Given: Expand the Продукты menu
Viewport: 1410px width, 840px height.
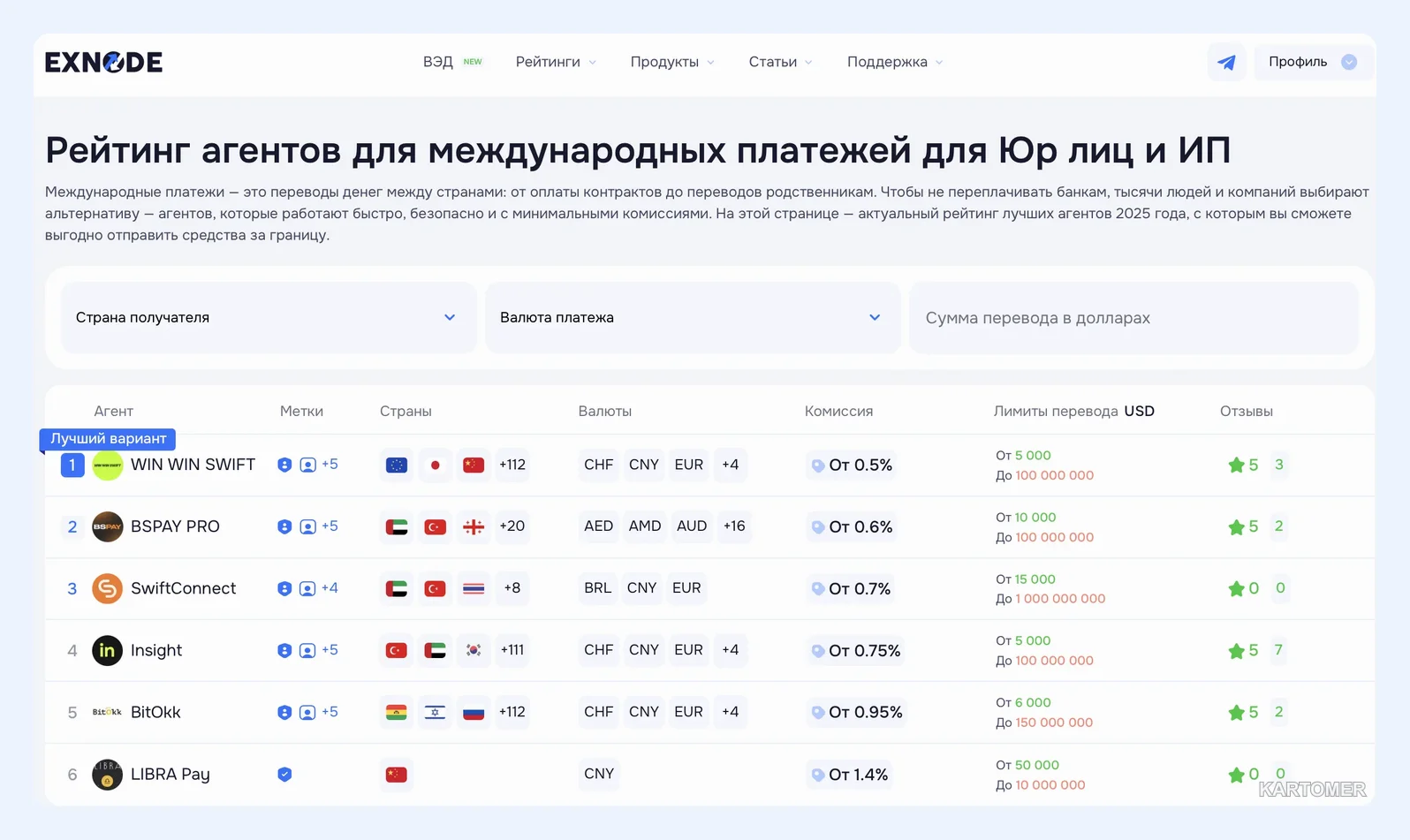Looking at the screenshot, I should 672,62.
